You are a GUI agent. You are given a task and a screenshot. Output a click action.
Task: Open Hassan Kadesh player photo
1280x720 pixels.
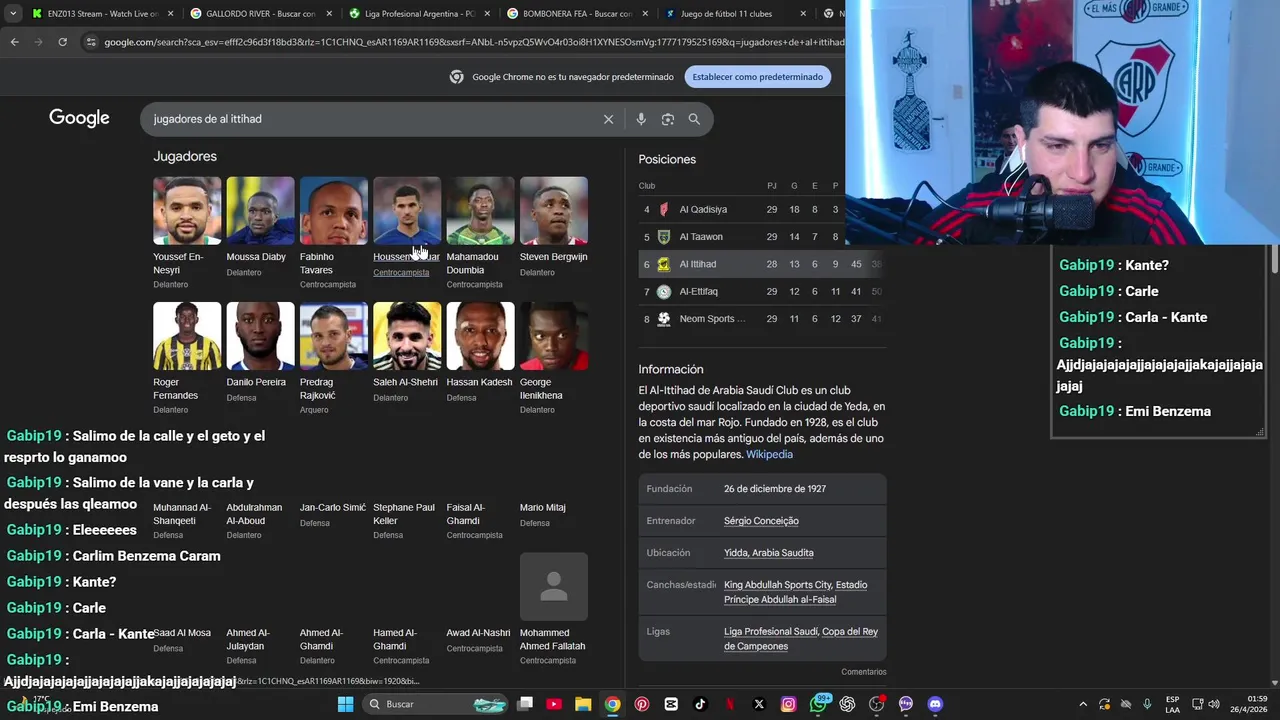pos(480,336)
